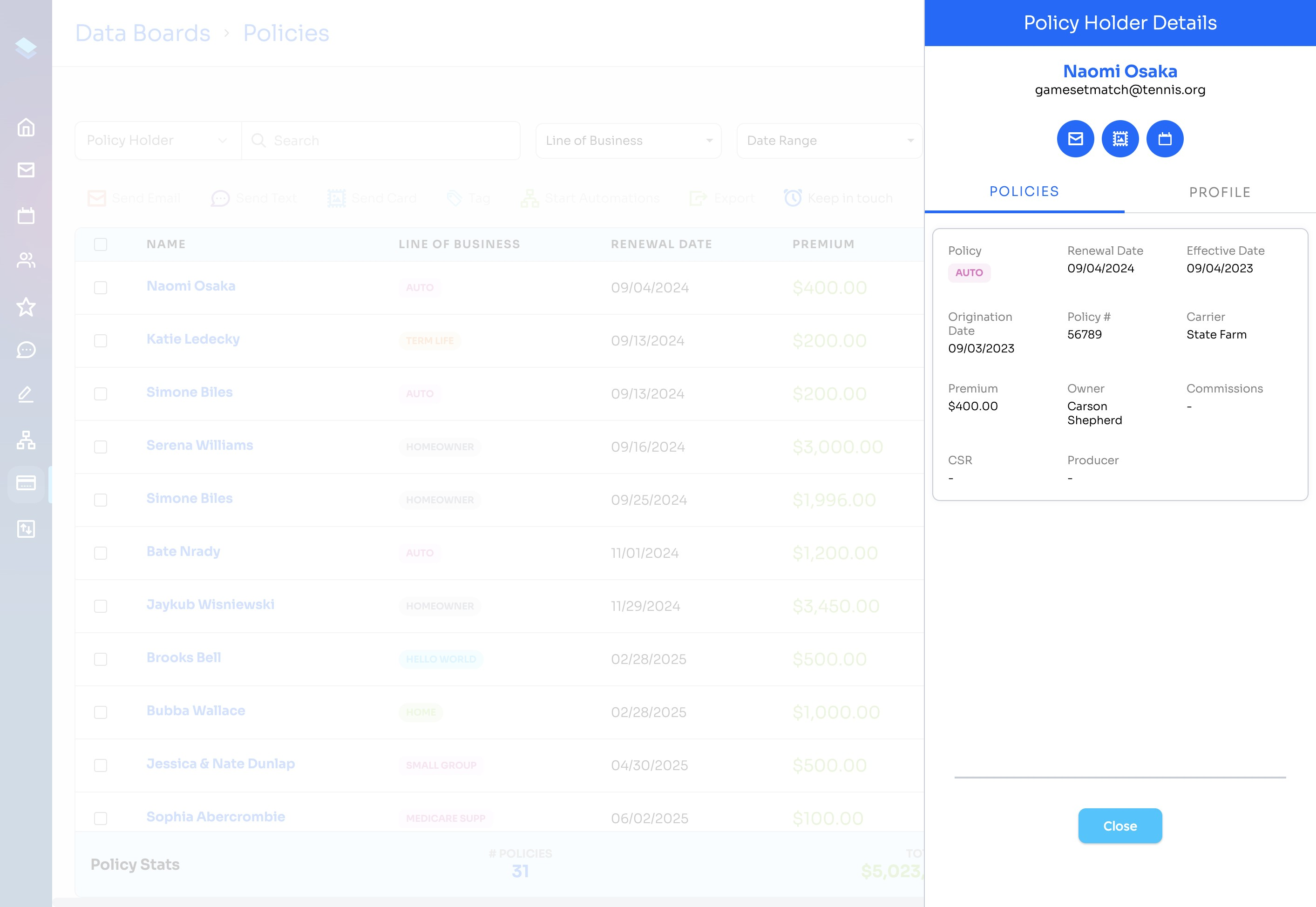Image resolution: width=1316 pixels, height=907 pixels.
Task: Click the search magnifier icon
Action: point(258,140)
